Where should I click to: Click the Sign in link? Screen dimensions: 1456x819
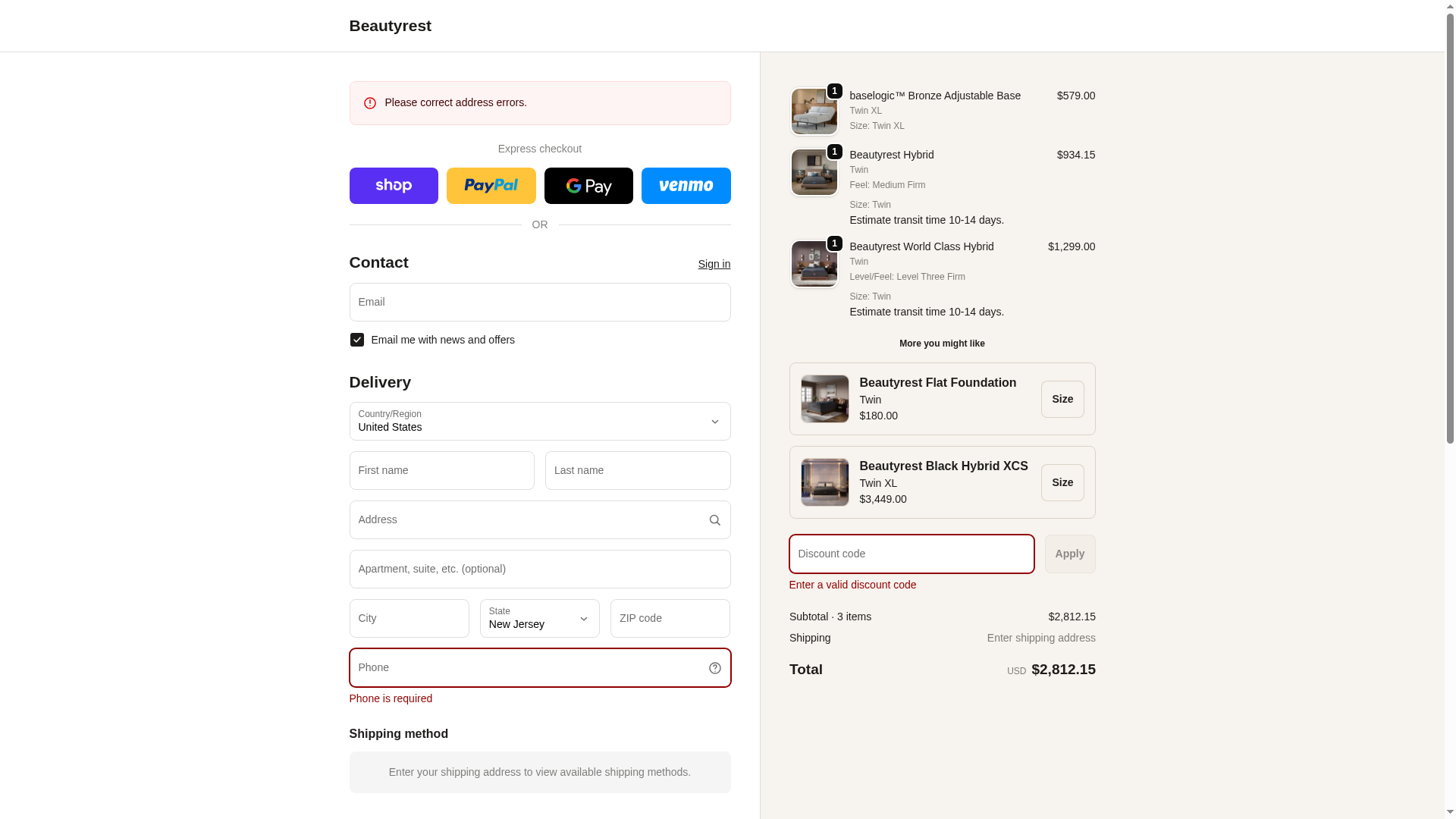(x=714, y=264)
